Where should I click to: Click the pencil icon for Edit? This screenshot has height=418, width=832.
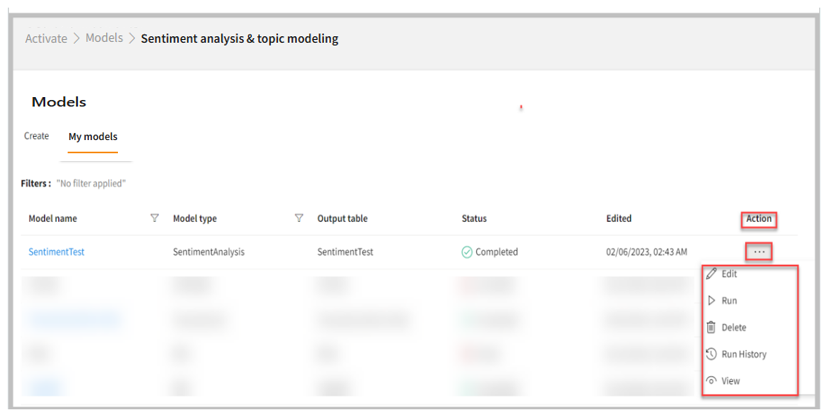(x=711, y=274)
